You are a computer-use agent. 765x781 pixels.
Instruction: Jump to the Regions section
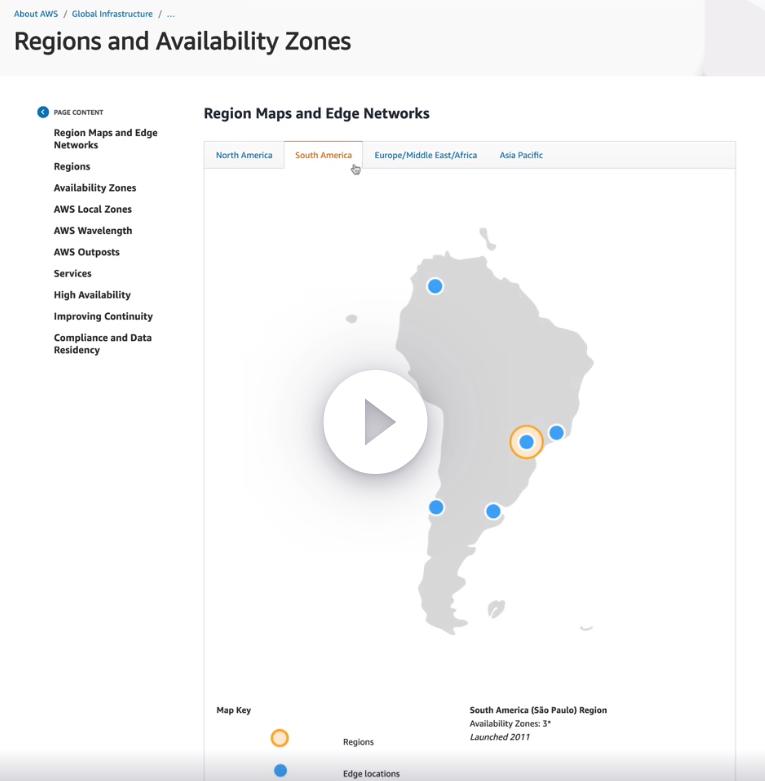[x=72, y=166]
